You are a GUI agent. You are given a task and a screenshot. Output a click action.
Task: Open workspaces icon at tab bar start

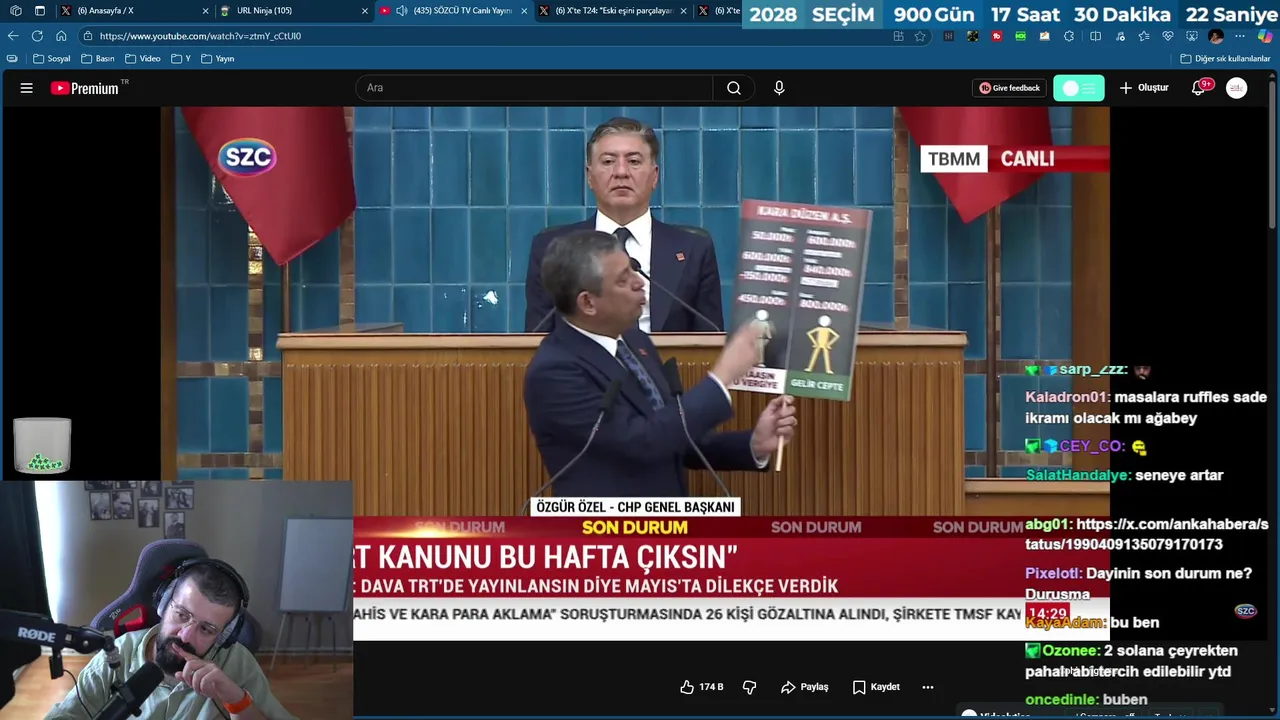point(15,11)
